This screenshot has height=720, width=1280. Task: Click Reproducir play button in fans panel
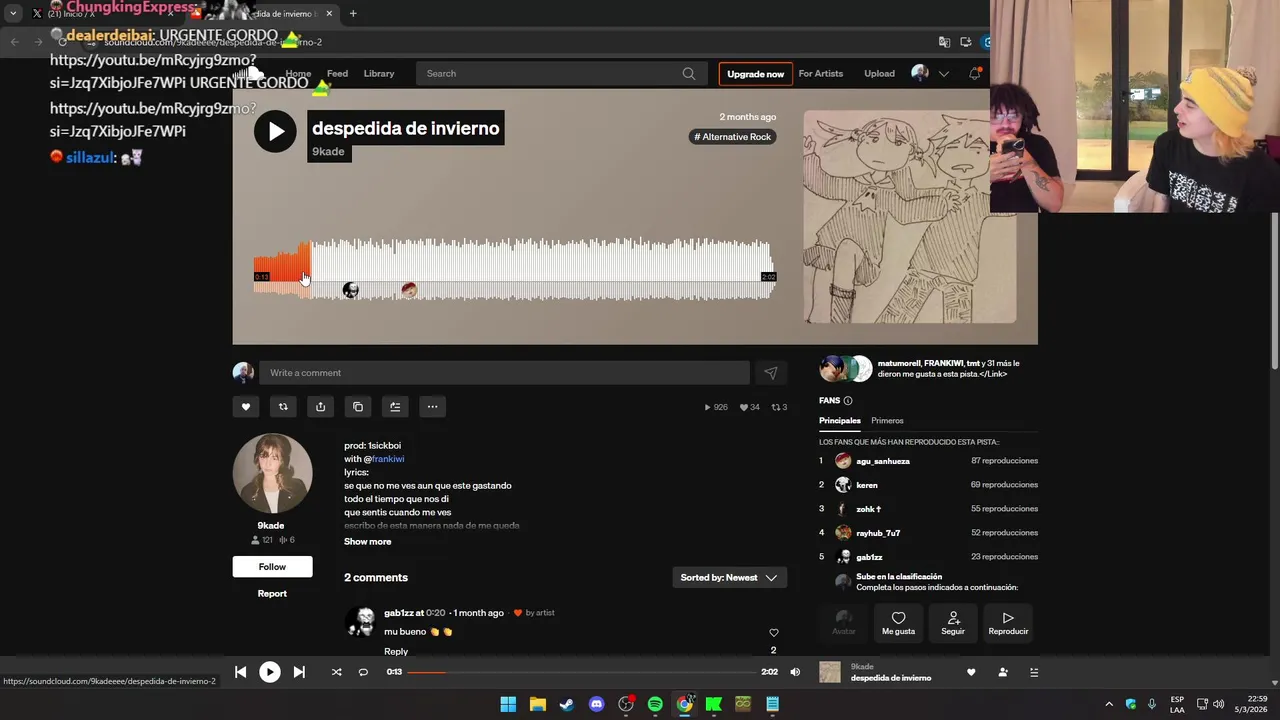point(1008,623)
